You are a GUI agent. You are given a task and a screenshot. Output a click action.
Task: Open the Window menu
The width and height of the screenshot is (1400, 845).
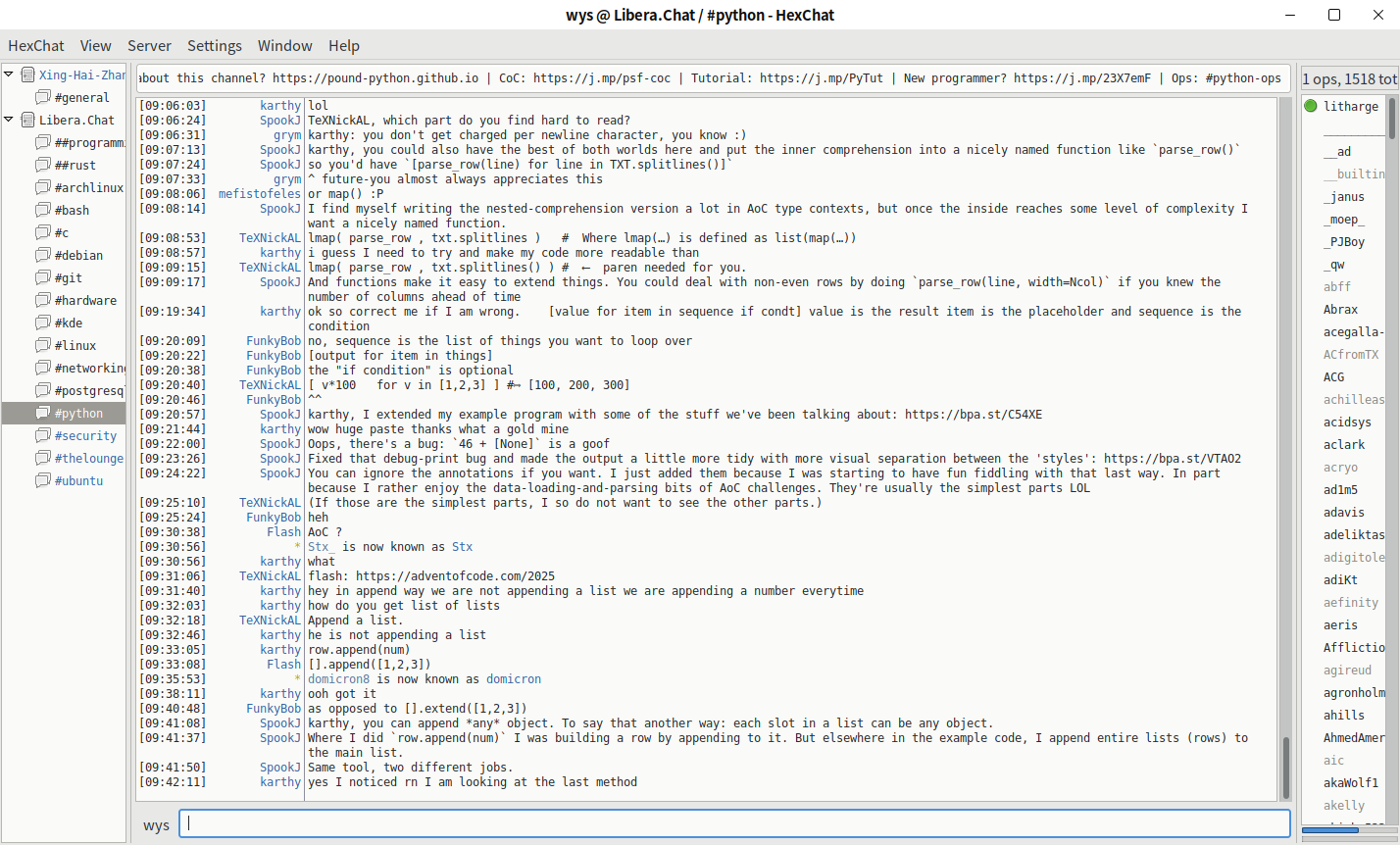(284, 46)
